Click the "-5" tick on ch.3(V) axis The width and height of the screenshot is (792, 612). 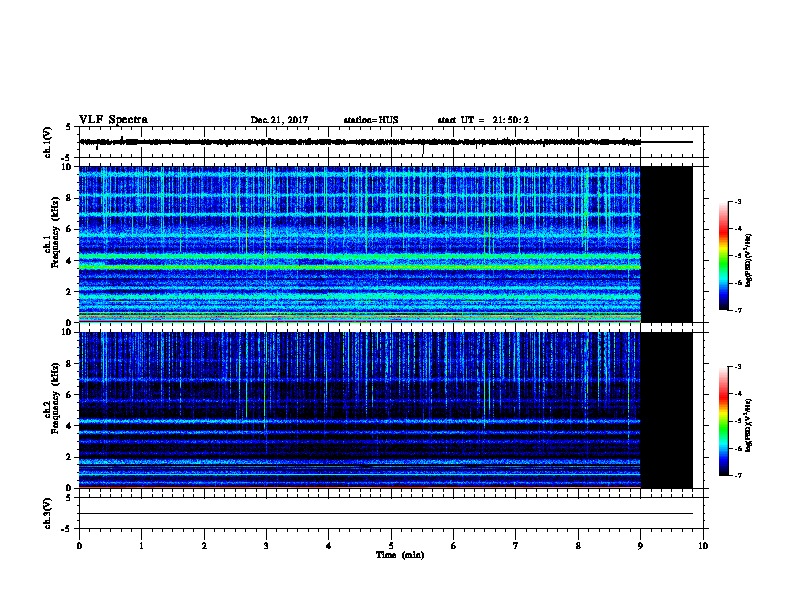[67, 529]
